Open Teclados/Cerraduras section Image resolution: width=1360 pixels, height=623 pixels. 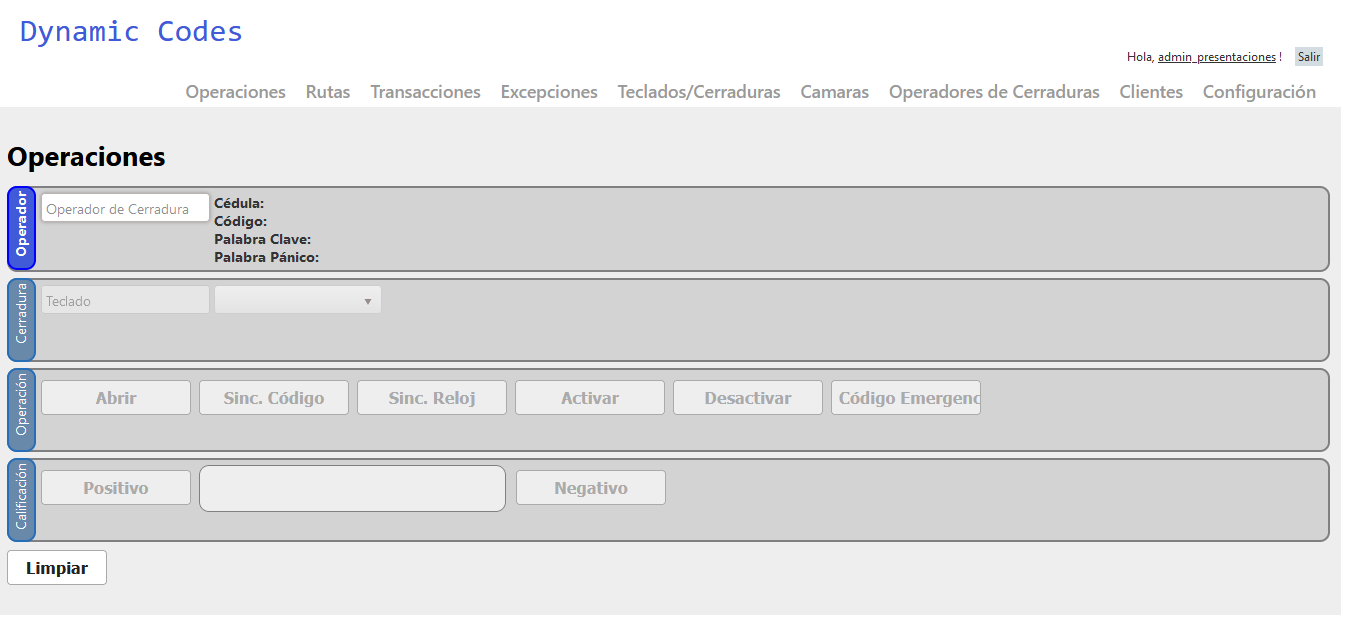(698, 92)
